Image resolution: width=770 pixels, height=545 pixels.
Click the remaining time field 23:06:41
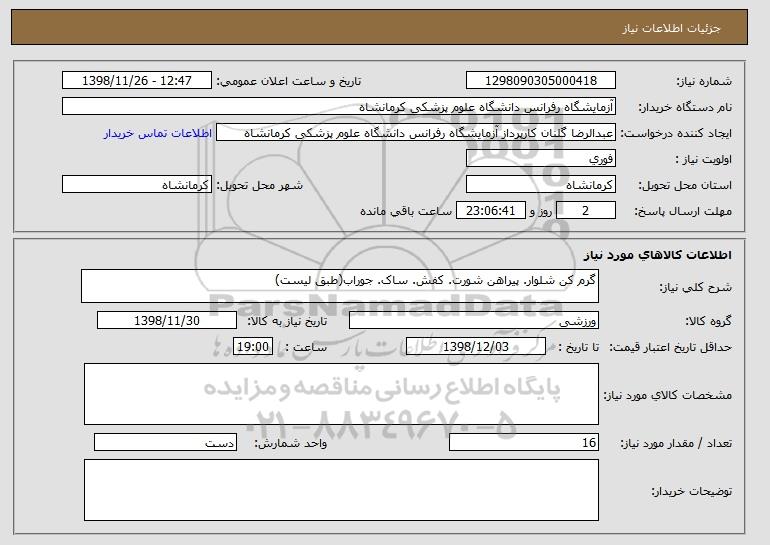[x=491, y=211]
